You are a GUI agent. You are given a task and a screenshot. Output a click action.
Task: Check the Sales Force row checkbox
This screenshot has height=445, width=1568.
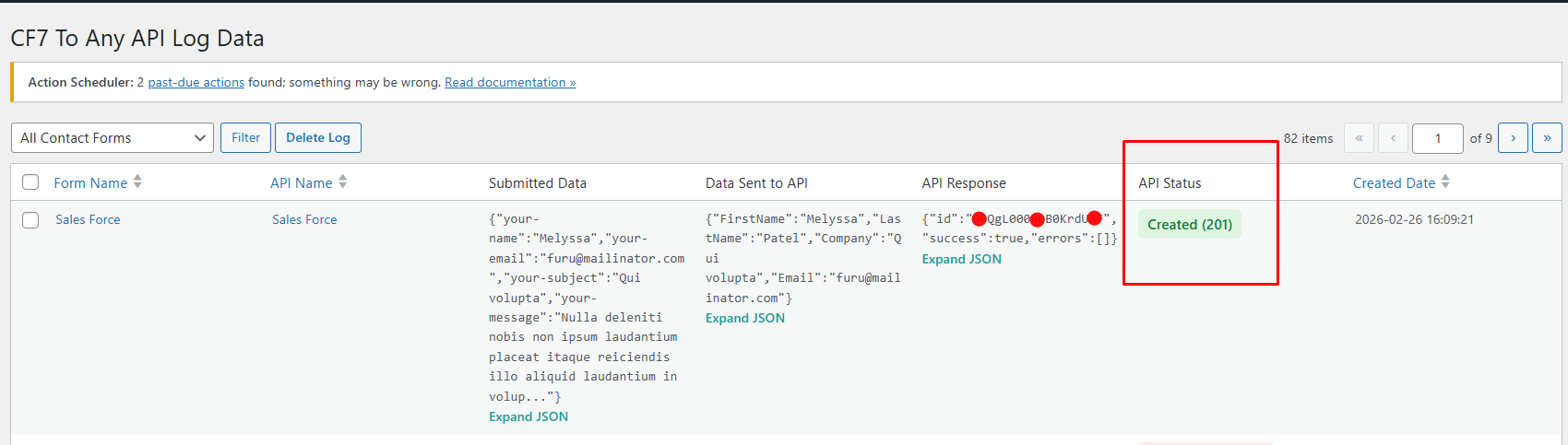click(x=30, y=220)
